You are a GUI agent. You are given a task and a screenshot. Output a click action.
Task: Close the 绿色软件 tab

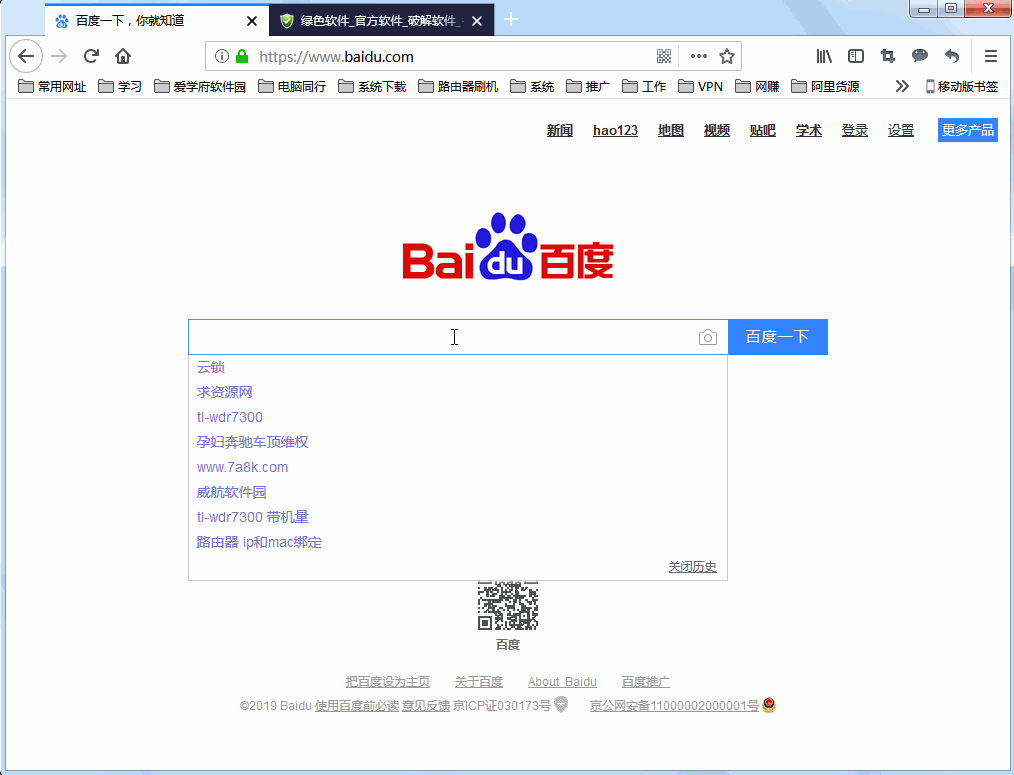(477, 21)
